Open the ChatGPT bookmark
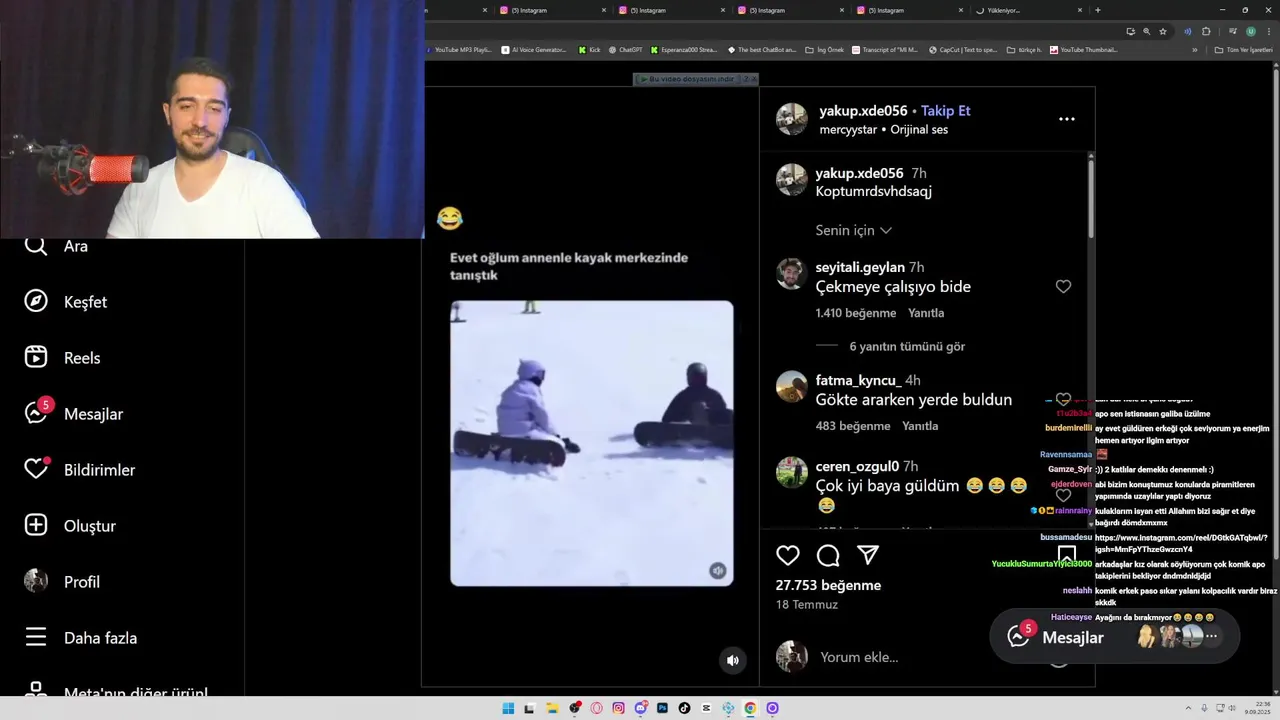The image size is (1280, 720). pos(625,50)
